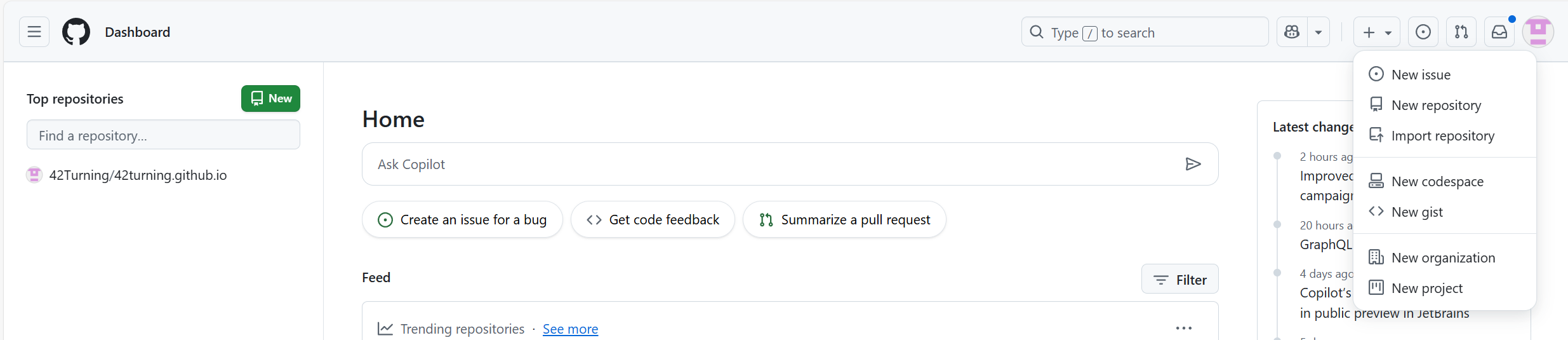Open the Pull requests icon in header
The image size is (1568, 340).
pos(1461,32)
